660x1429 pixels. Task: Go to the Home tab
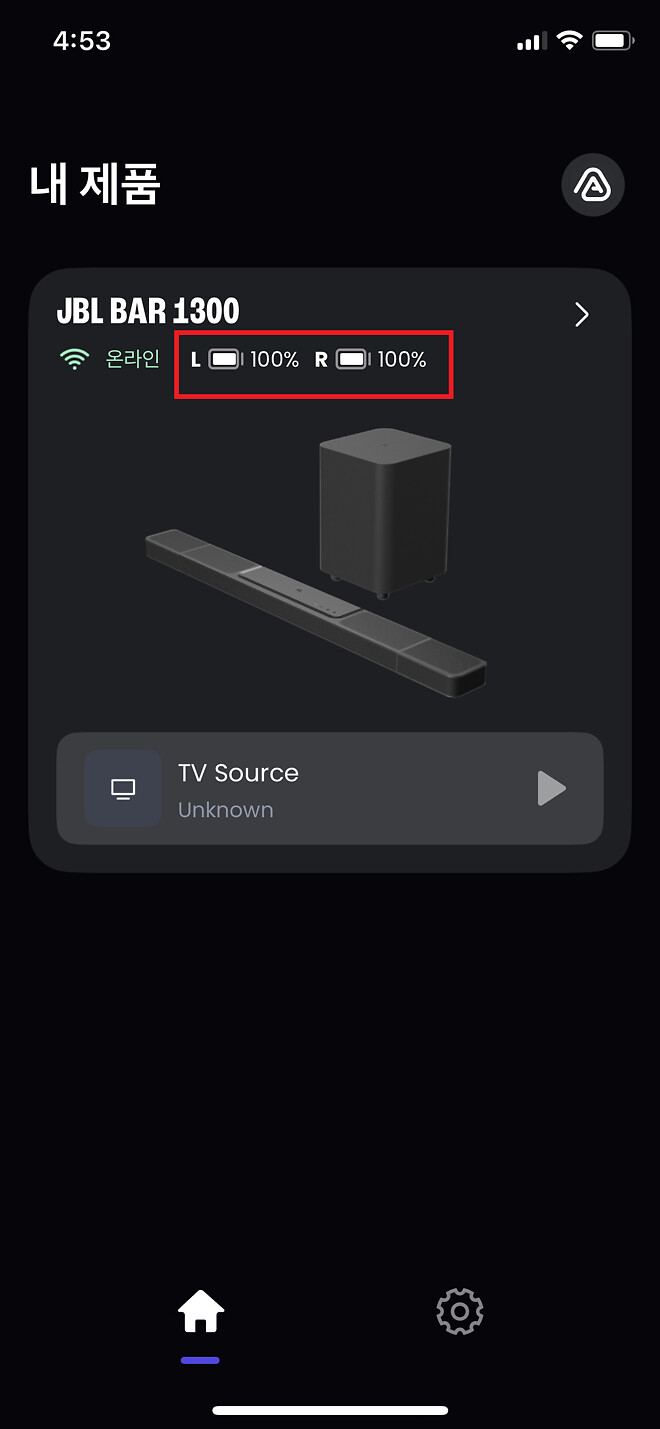[201, 1311]
